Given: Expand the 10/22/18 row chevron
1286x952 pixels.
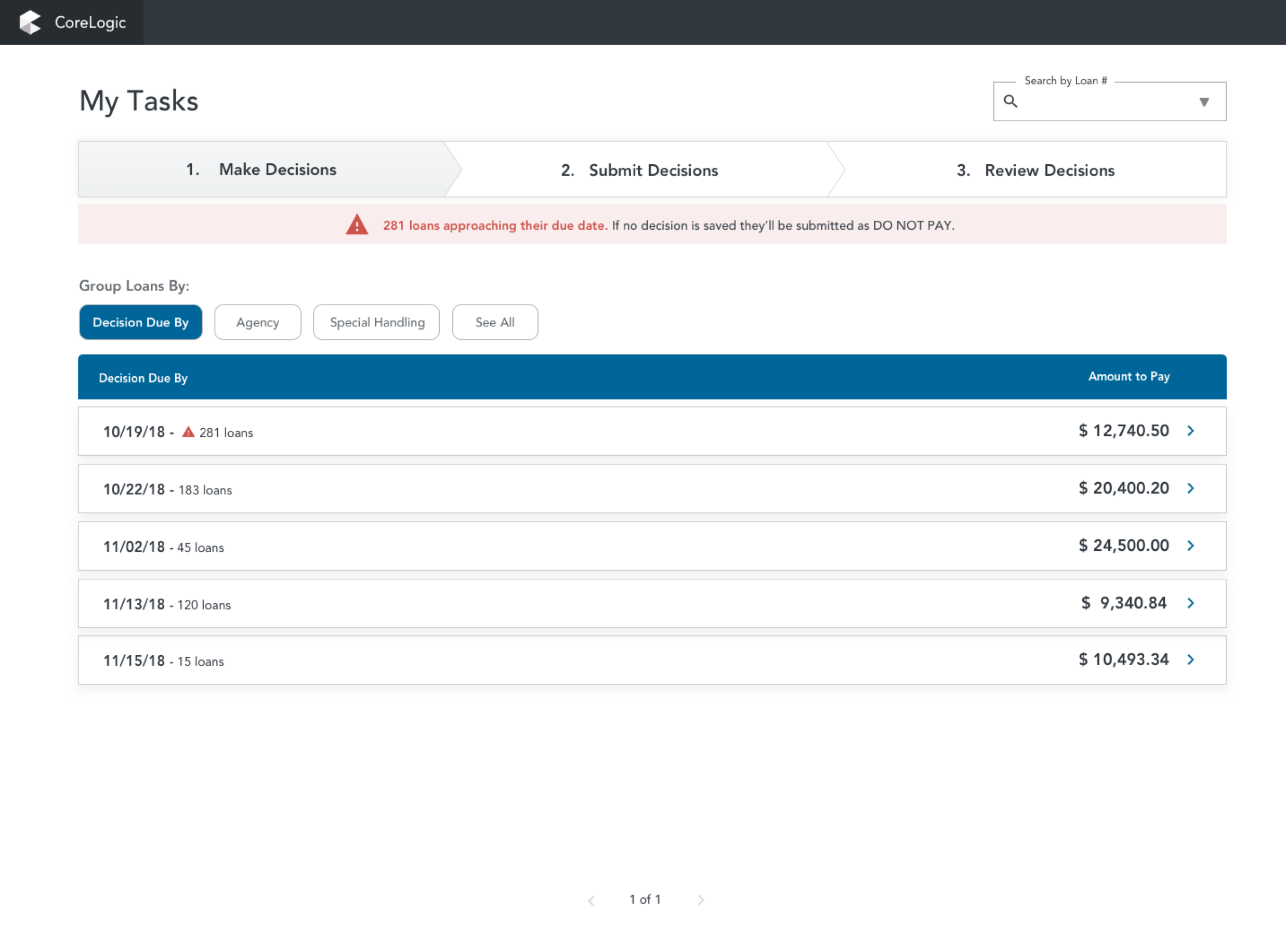Looking at the screenshot, I should [1190, 488].
